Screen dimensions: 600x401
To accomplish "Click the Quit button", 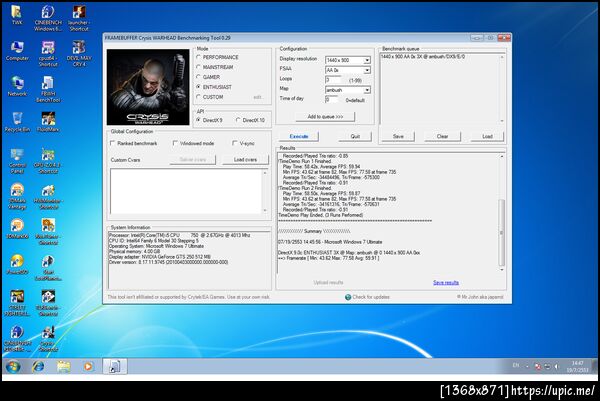I will [355, 136].
